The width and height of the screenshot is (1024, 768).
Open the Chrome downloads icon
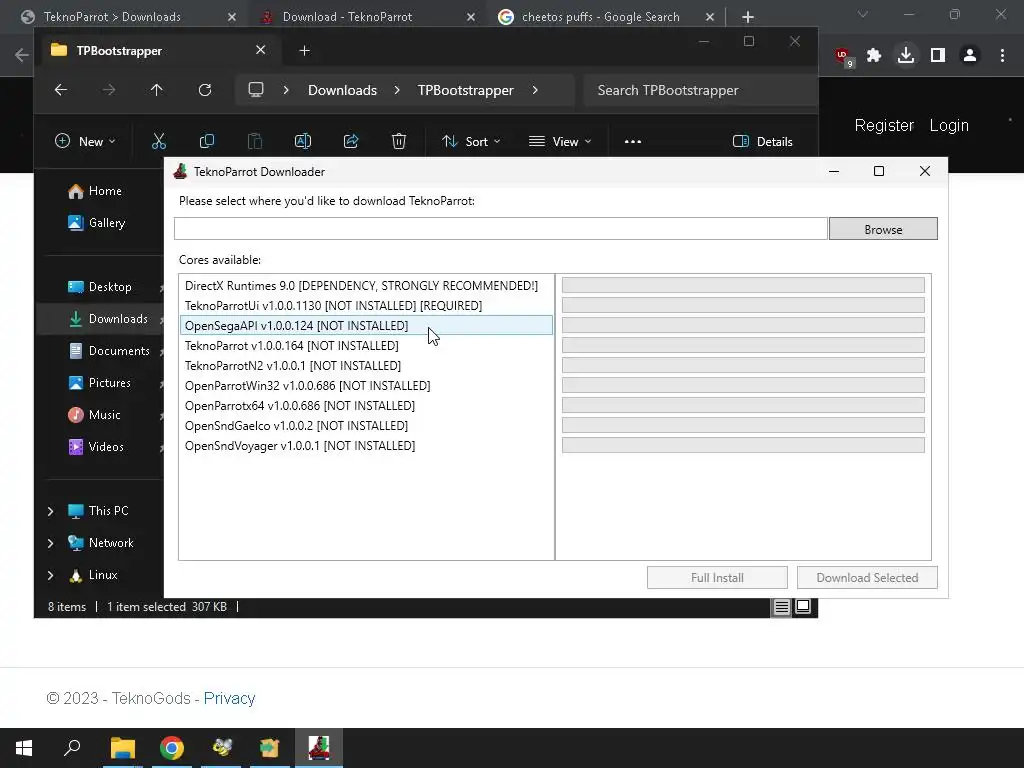coord(906,55)
